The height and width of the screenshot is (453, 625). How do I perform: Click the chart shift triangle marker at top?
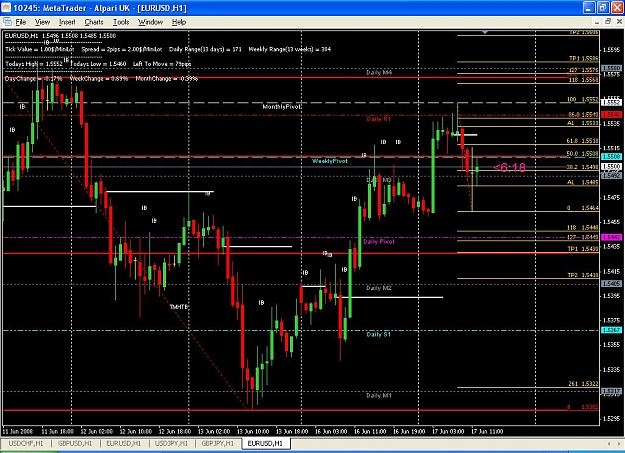pyautogui.click(x=485, y=32)
